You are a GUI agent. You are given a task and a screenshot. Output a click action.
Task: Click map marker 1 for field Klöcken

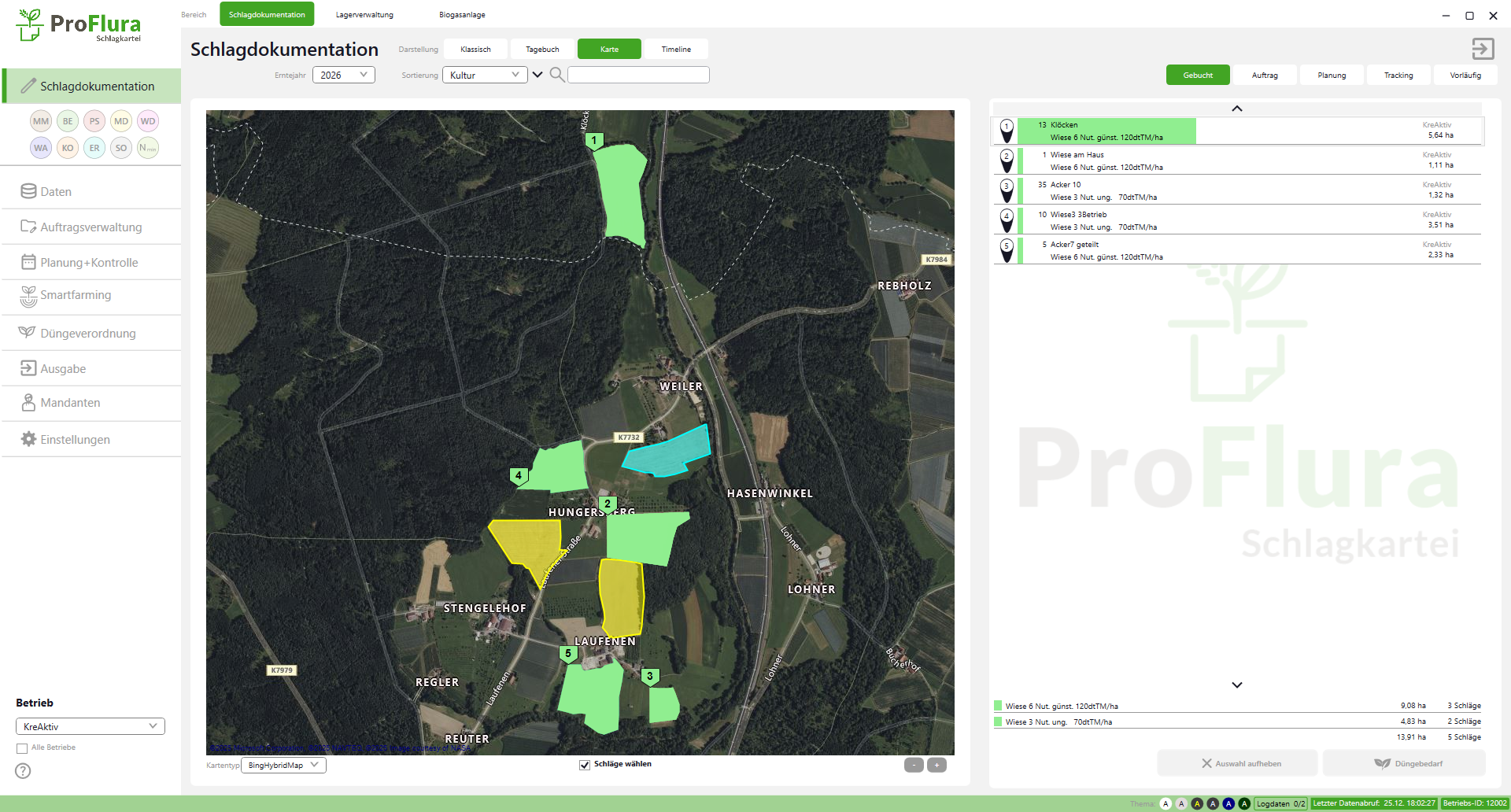[594, 141]
